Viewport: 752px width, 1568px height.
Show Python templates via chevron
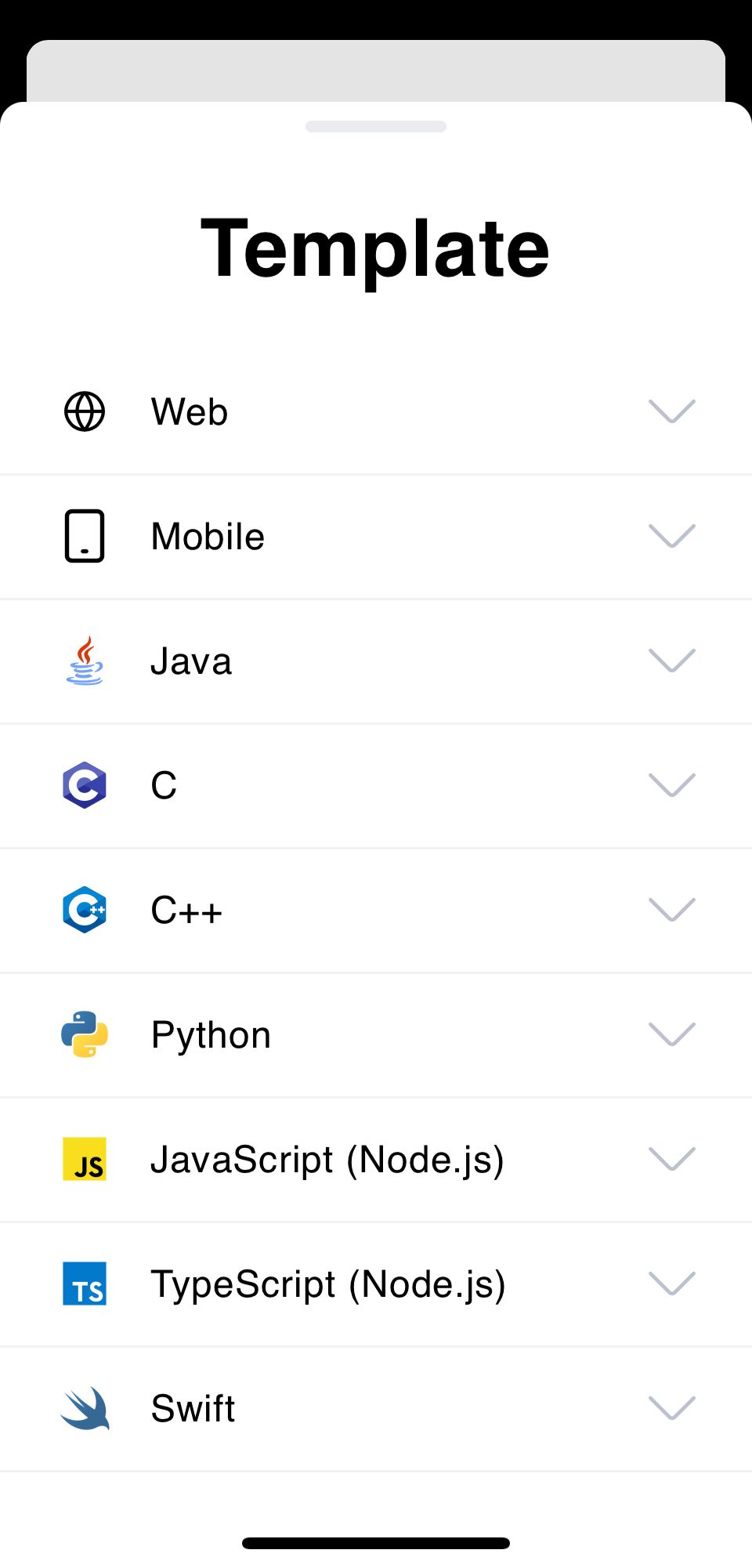point(672,1034)
